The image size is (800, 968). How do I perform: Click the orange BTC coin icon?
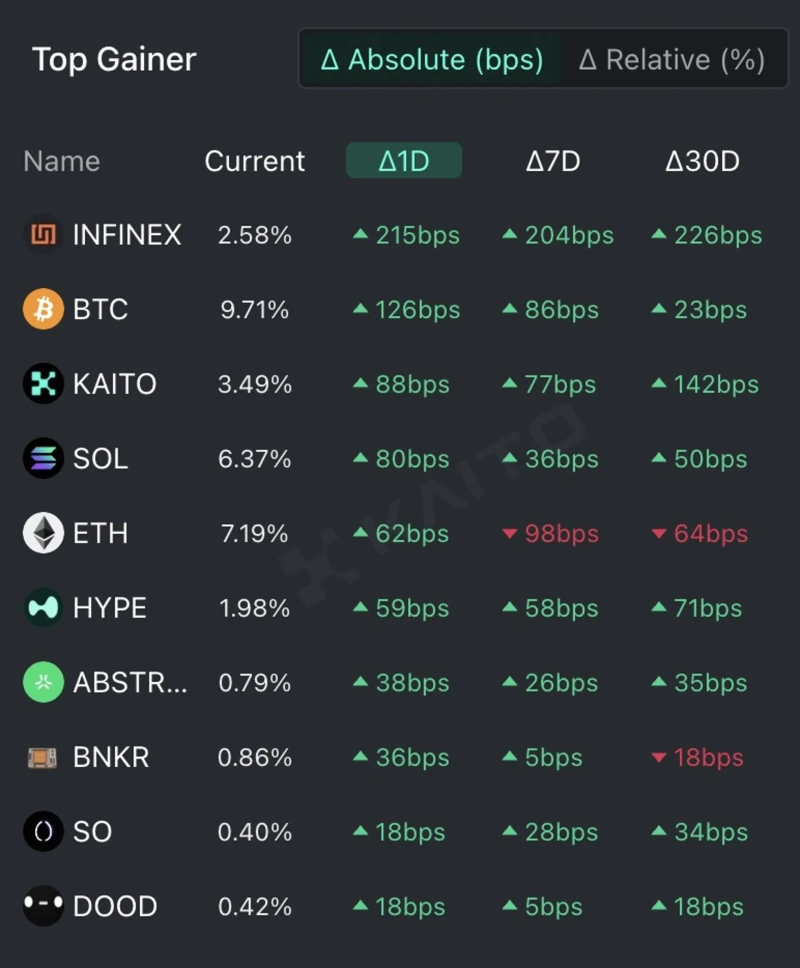pyautogui.click(x=43, y=310)
